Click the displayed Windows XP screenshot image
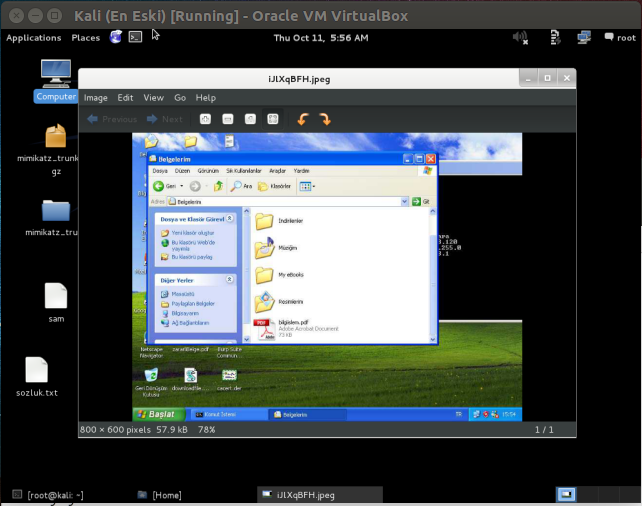Image resolution: width=642 pixels, height=506 pixels. click(327, 277)
